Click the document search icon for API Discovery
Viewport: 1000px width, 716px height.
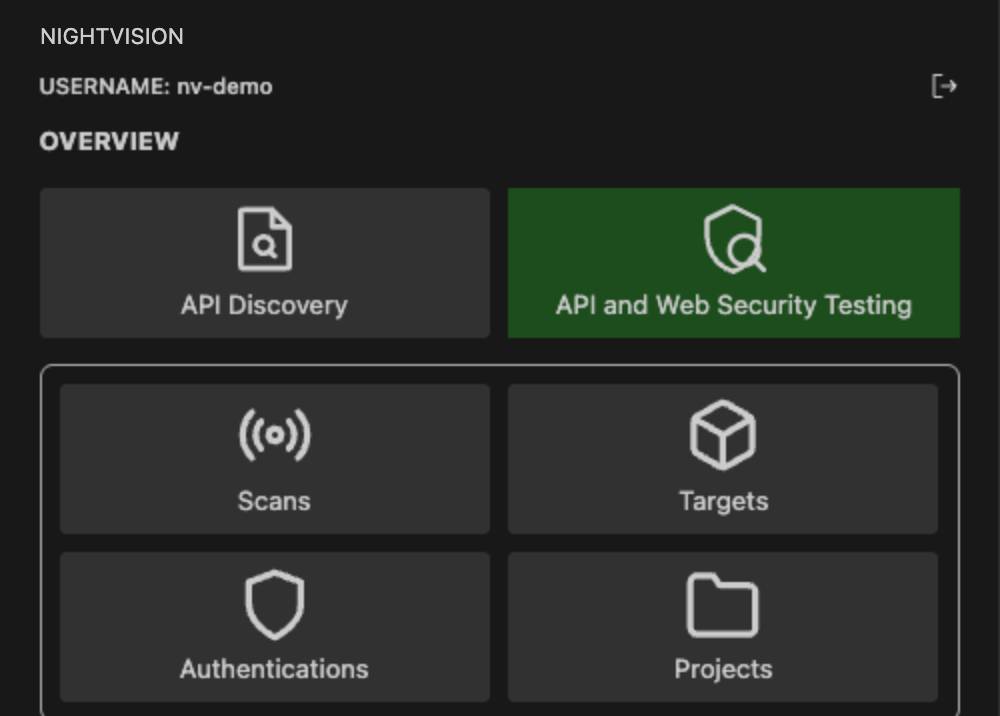[265, 239]
